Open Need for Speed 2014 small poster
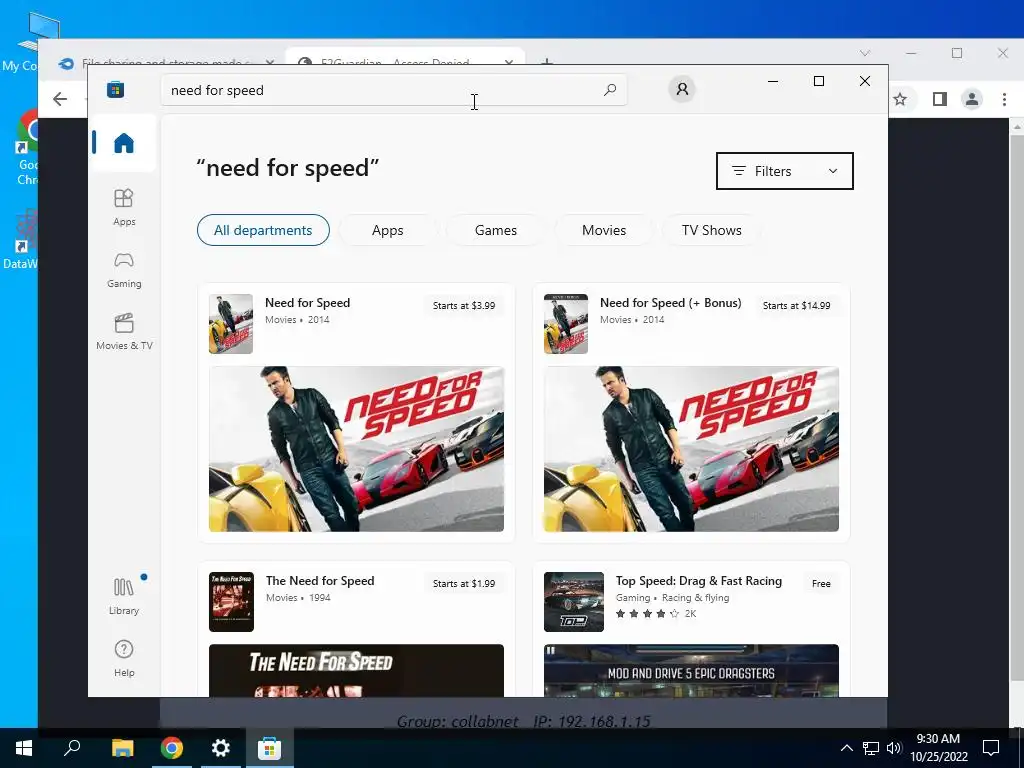 (x=231, y=324)
